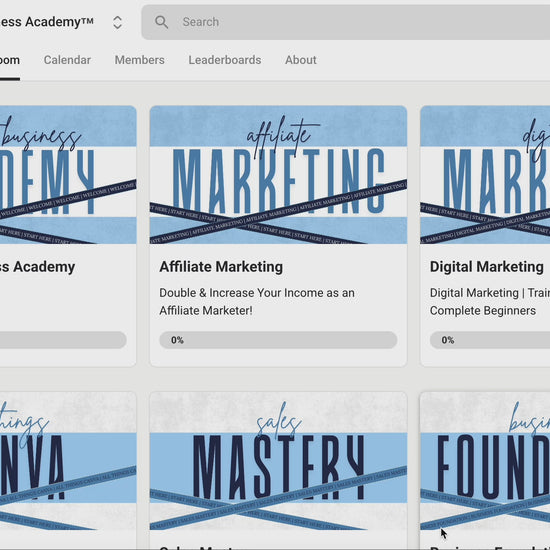Click the search magnifier icon
This screenshot has width=550, height=550.
161,22
